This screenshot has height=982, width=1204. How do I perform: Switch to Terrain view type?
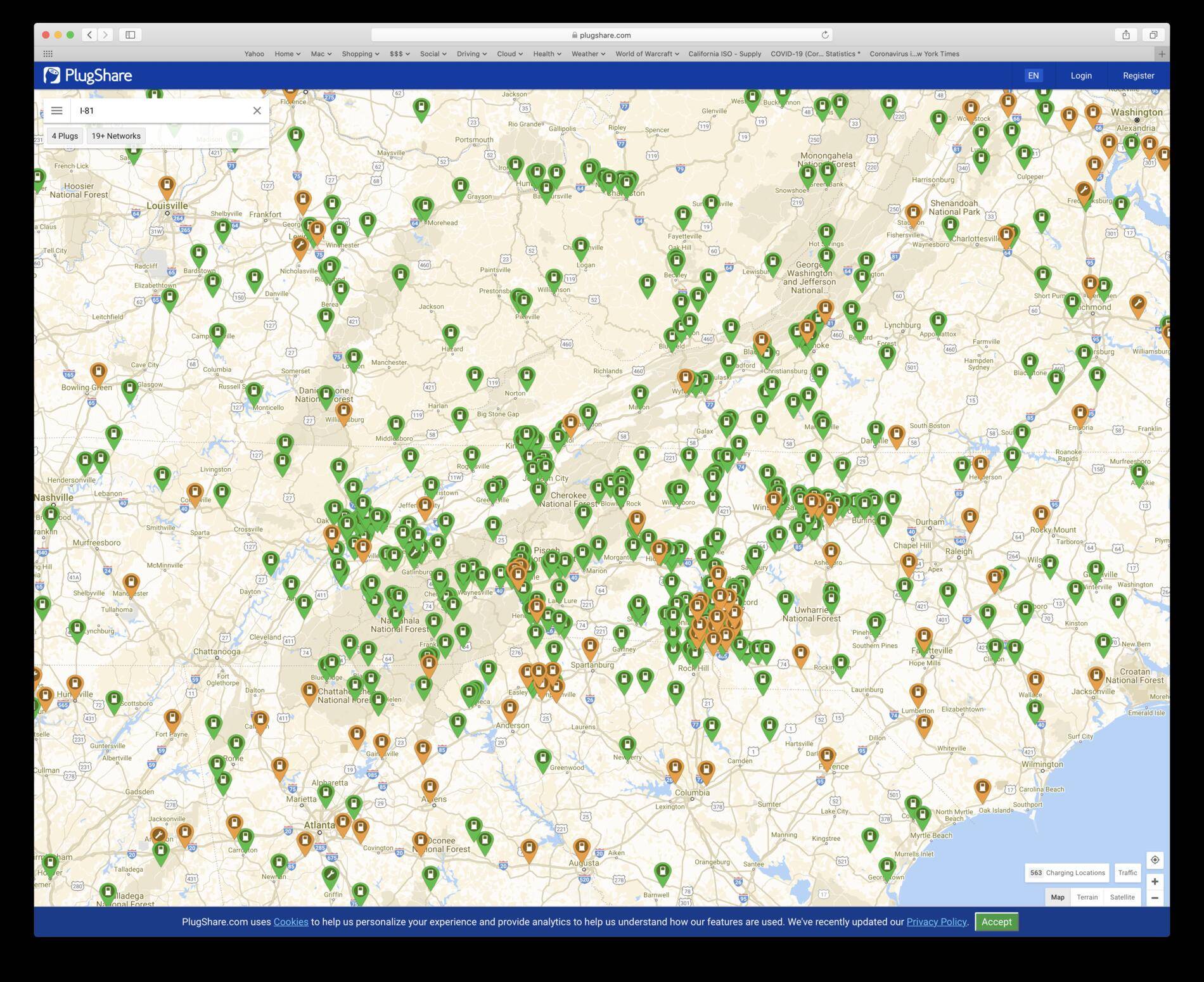[x=1087, y=897]
